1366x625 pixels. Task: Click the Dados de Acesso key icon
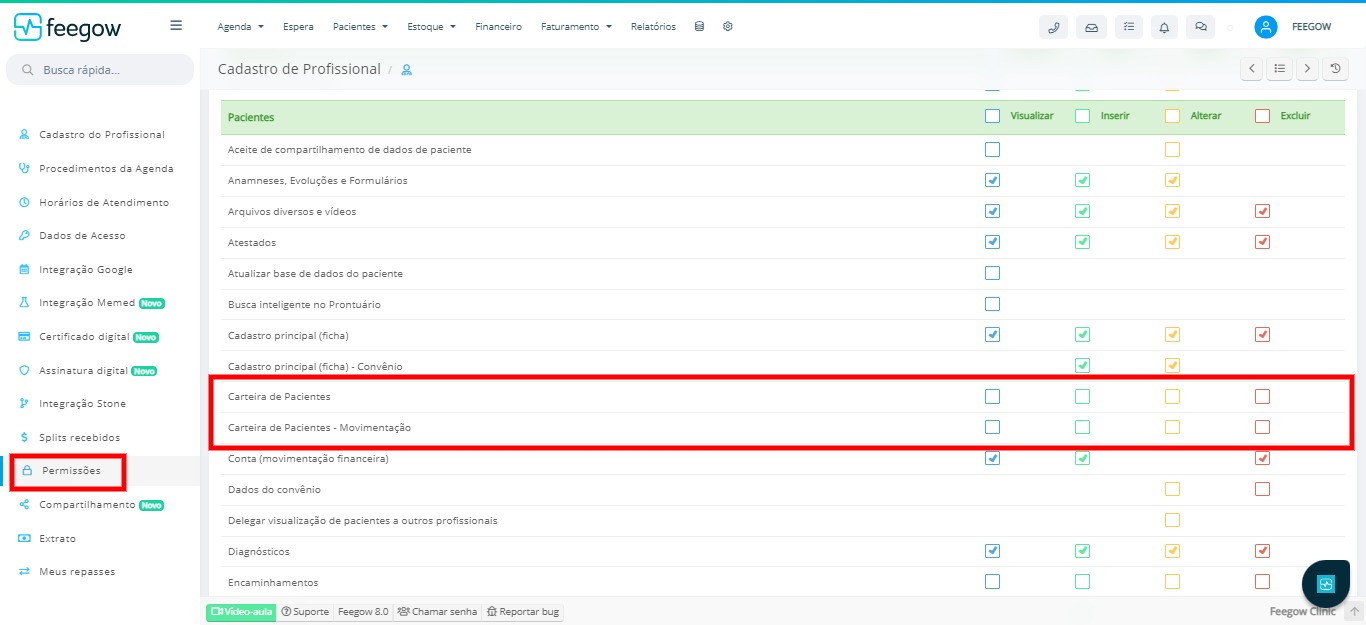pyautogui.click(x=25, y=235)
